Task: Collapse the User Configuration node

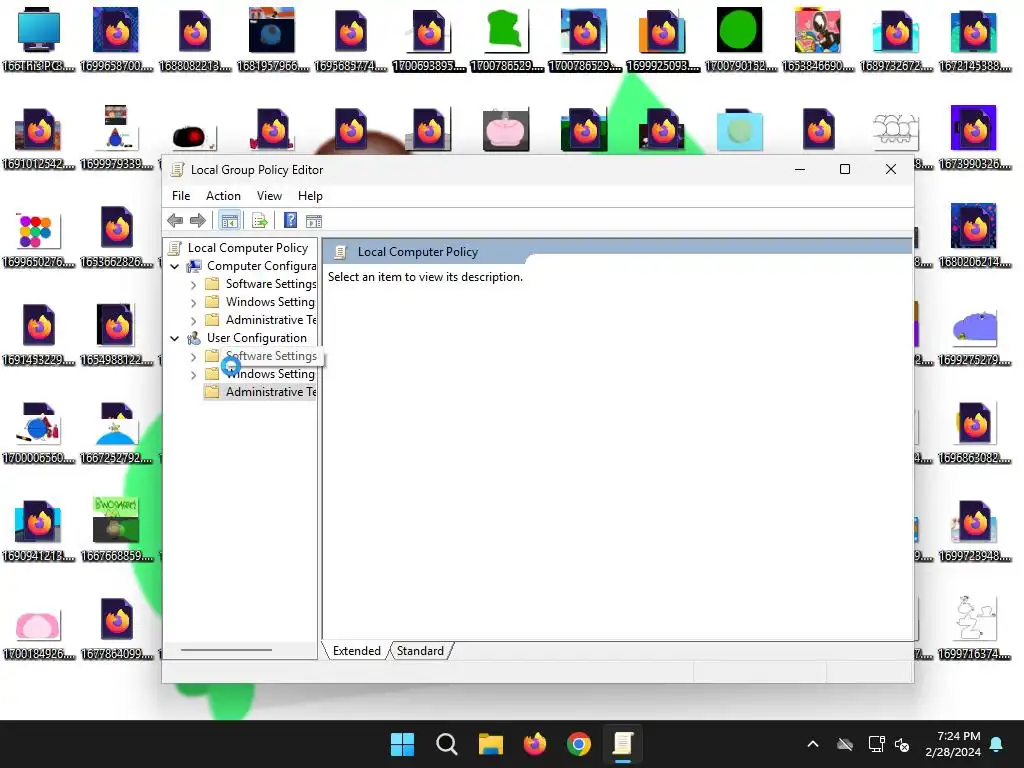Action: point(174,338)
